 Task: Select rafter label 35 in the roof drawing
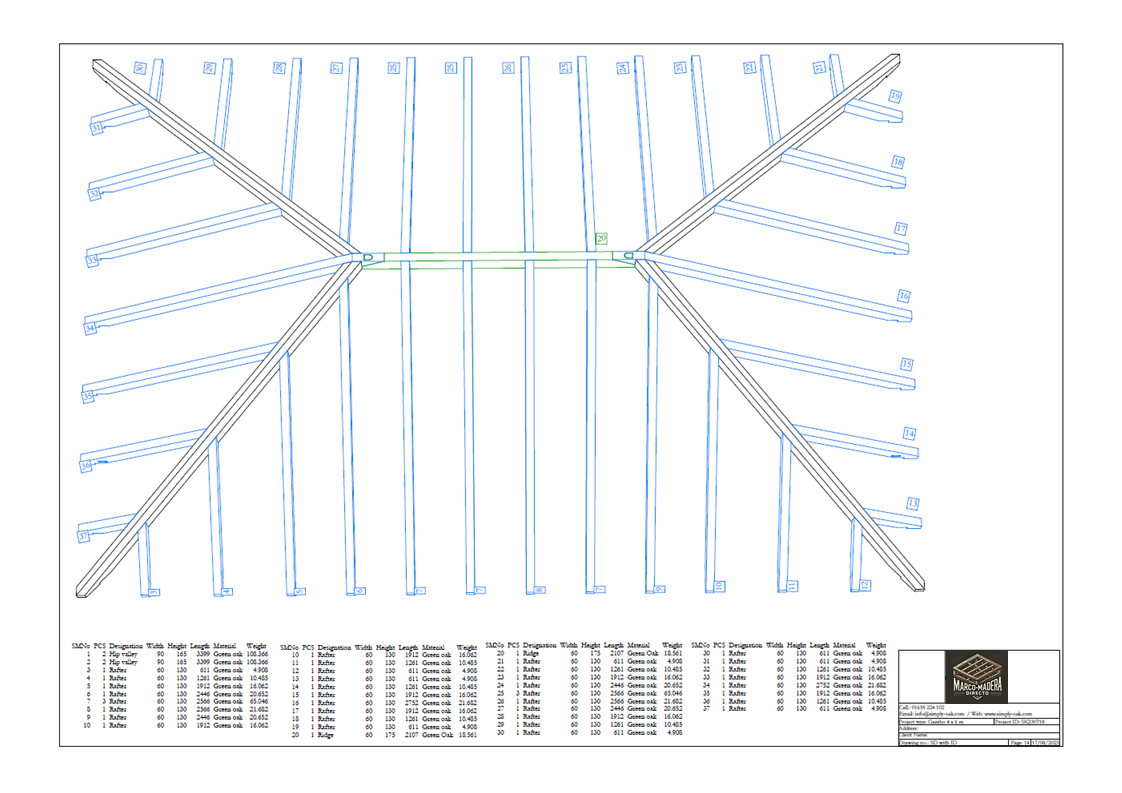pyautogui.click(x=88, y=396)
